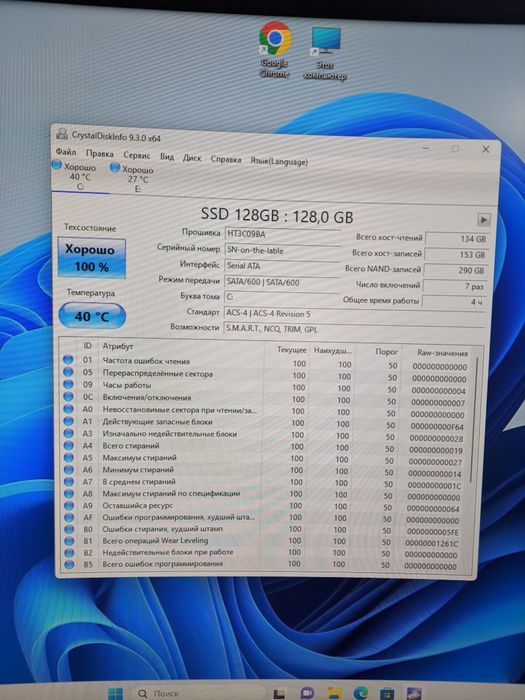525x700 pixels.
Task: Click total NAND writes value 290 GB
Action: click(454, 270)
